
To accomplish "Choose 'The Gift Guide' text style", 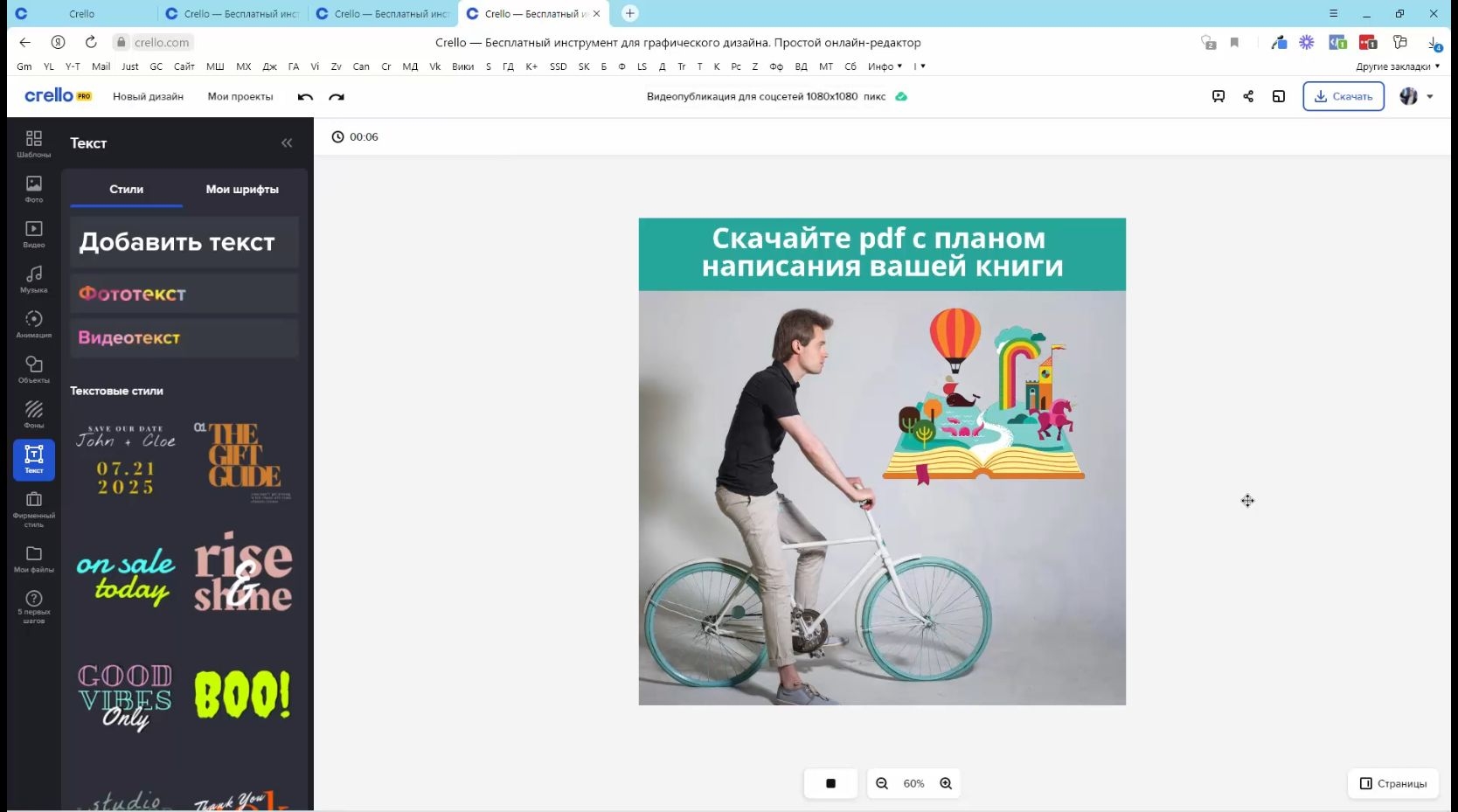I will 243,462.
